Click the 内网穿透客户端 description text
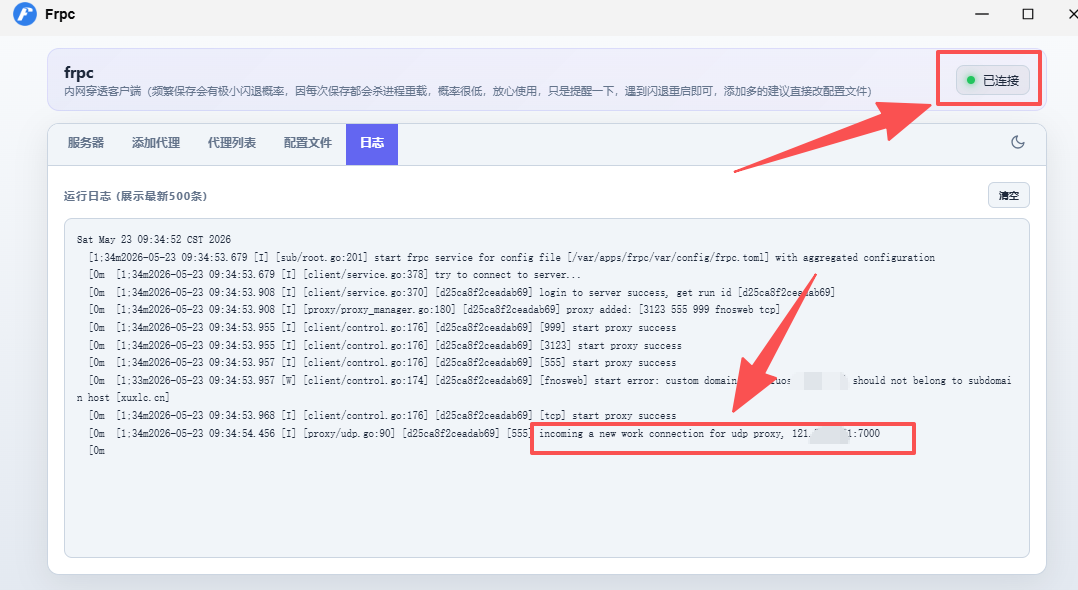 468,91
